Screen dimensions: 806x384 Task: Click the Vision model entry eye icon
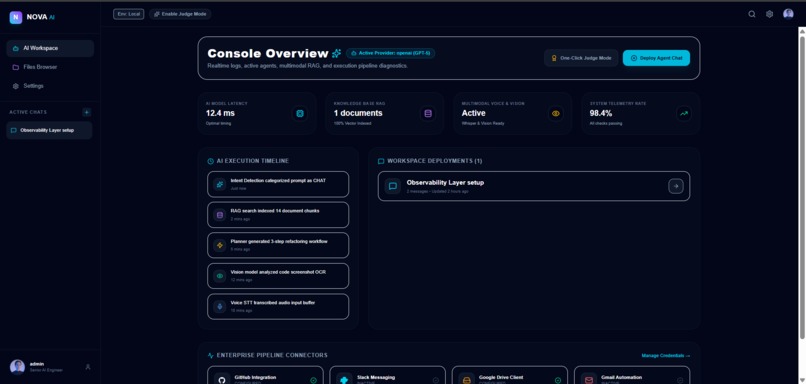pyautogui.click(x=220, y=276)
